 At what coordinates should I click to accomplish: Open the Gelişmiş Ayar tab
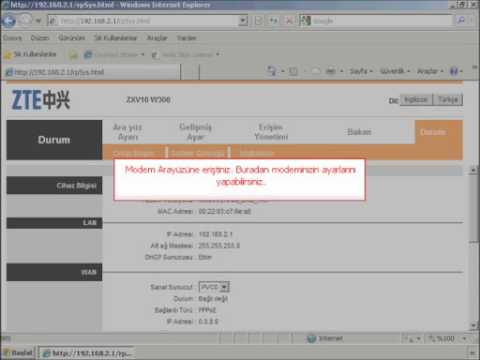(x=195, y=132)
